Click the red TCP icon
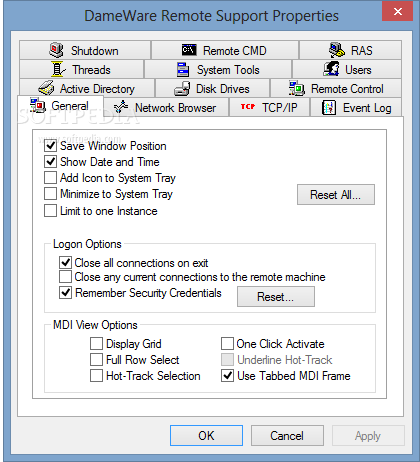Screen dimensions: 420x462 248,107
